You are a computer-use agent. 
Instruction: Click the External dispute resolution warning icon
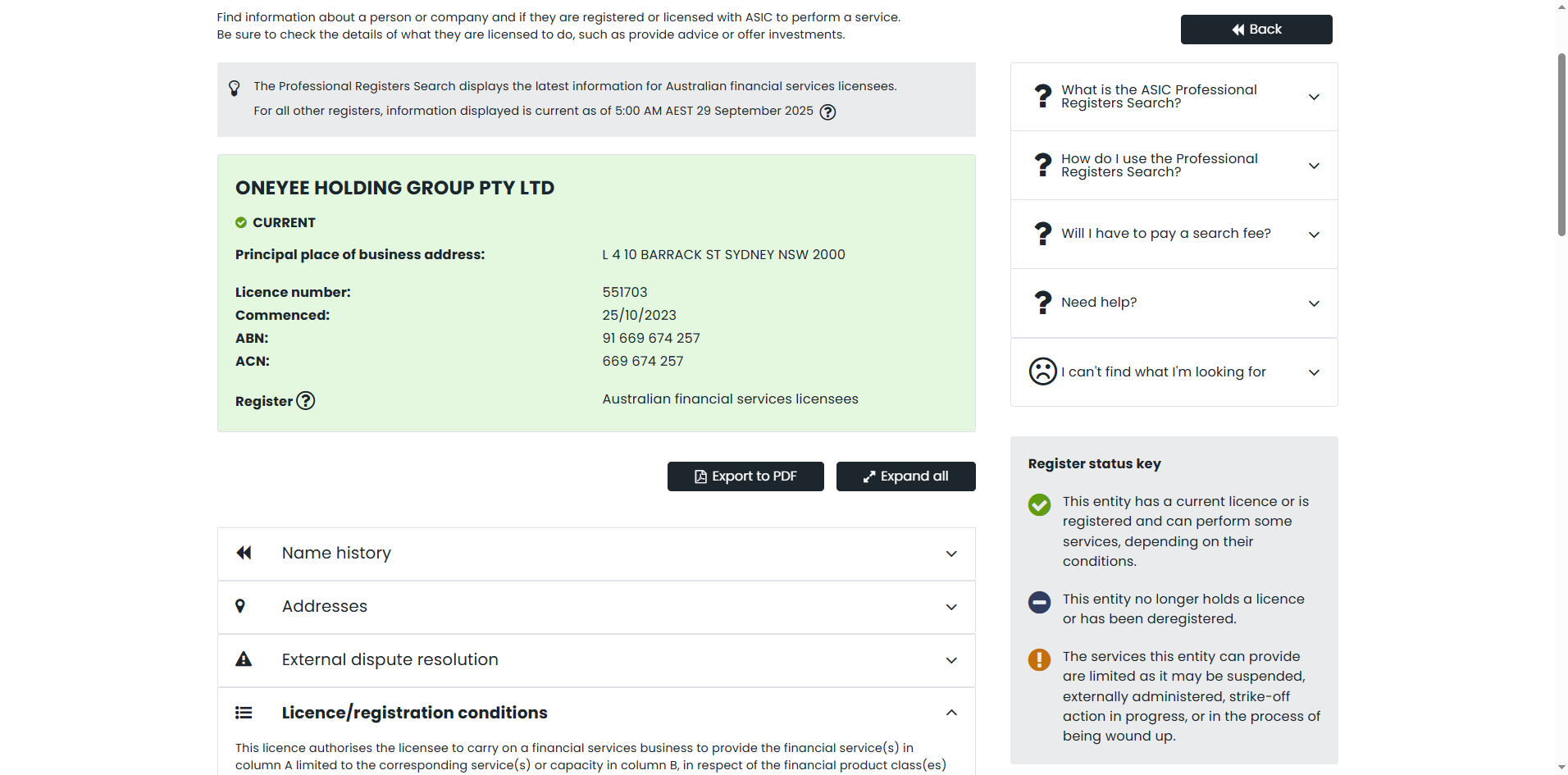coord(244,659)
